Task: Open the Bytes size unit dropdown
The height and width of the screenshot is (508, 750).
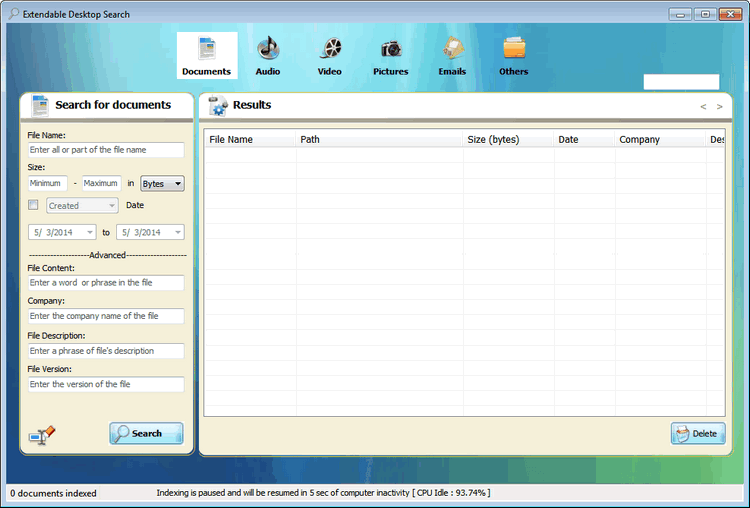Action: pyautogui.click(x=162, y=184)
